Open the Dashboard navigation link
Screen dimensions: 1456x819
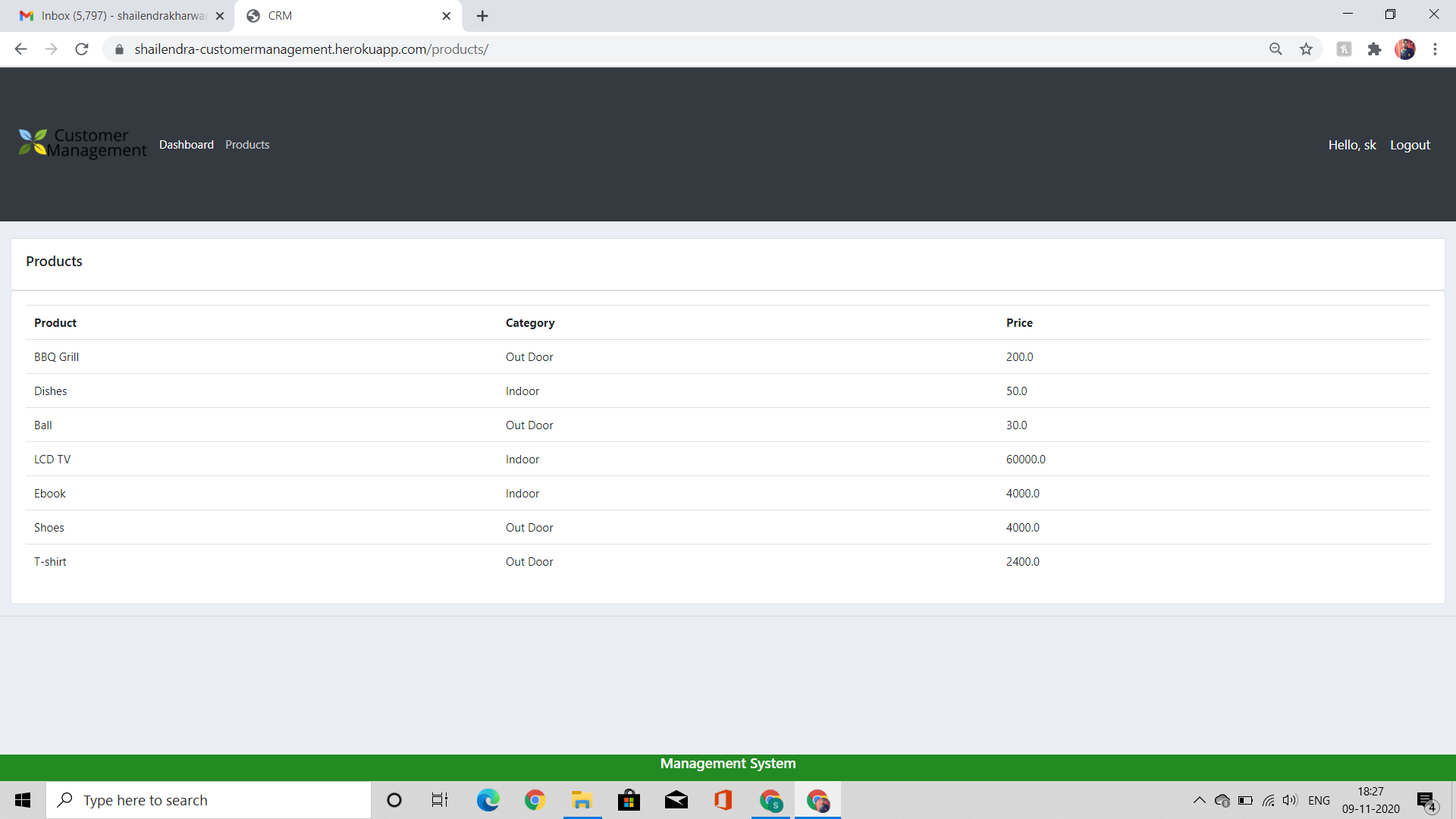[x=186, y=144]
